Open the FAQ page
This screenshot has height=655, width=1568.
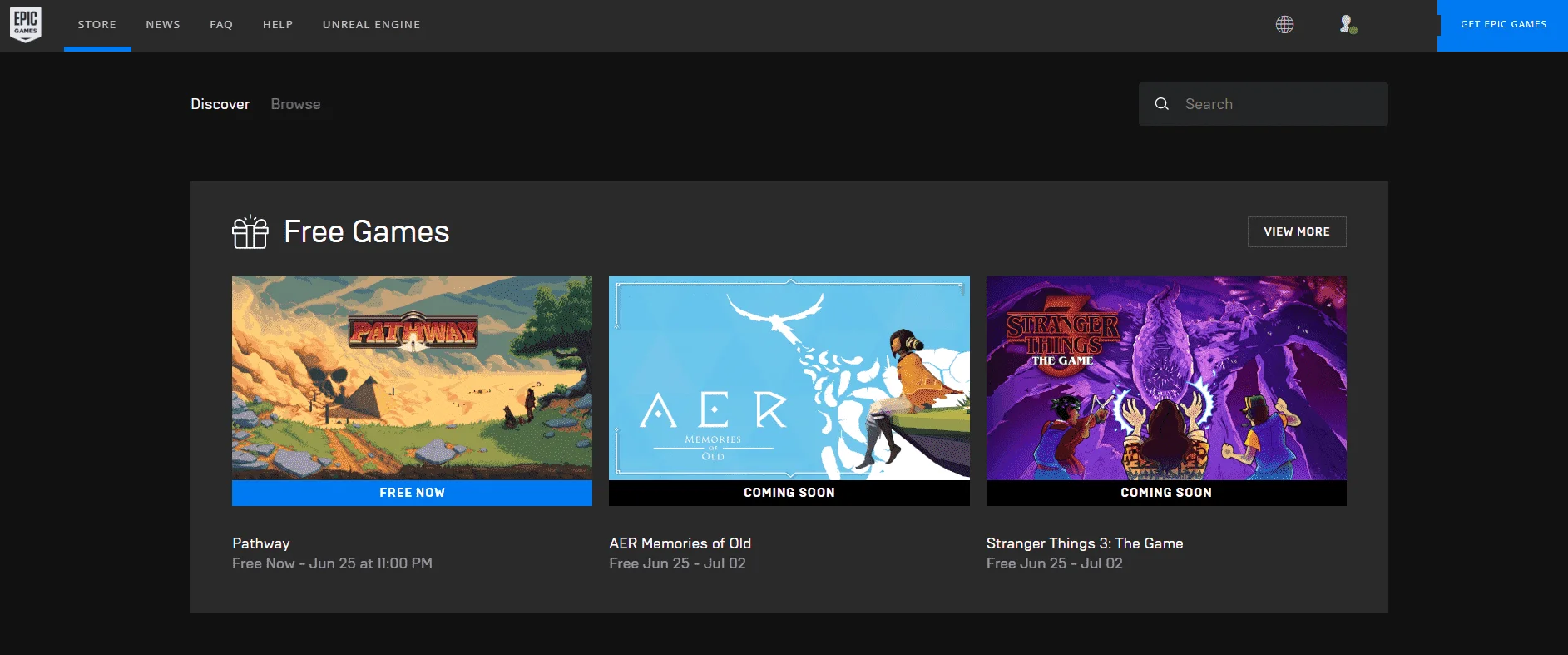(x=221, y=25)
